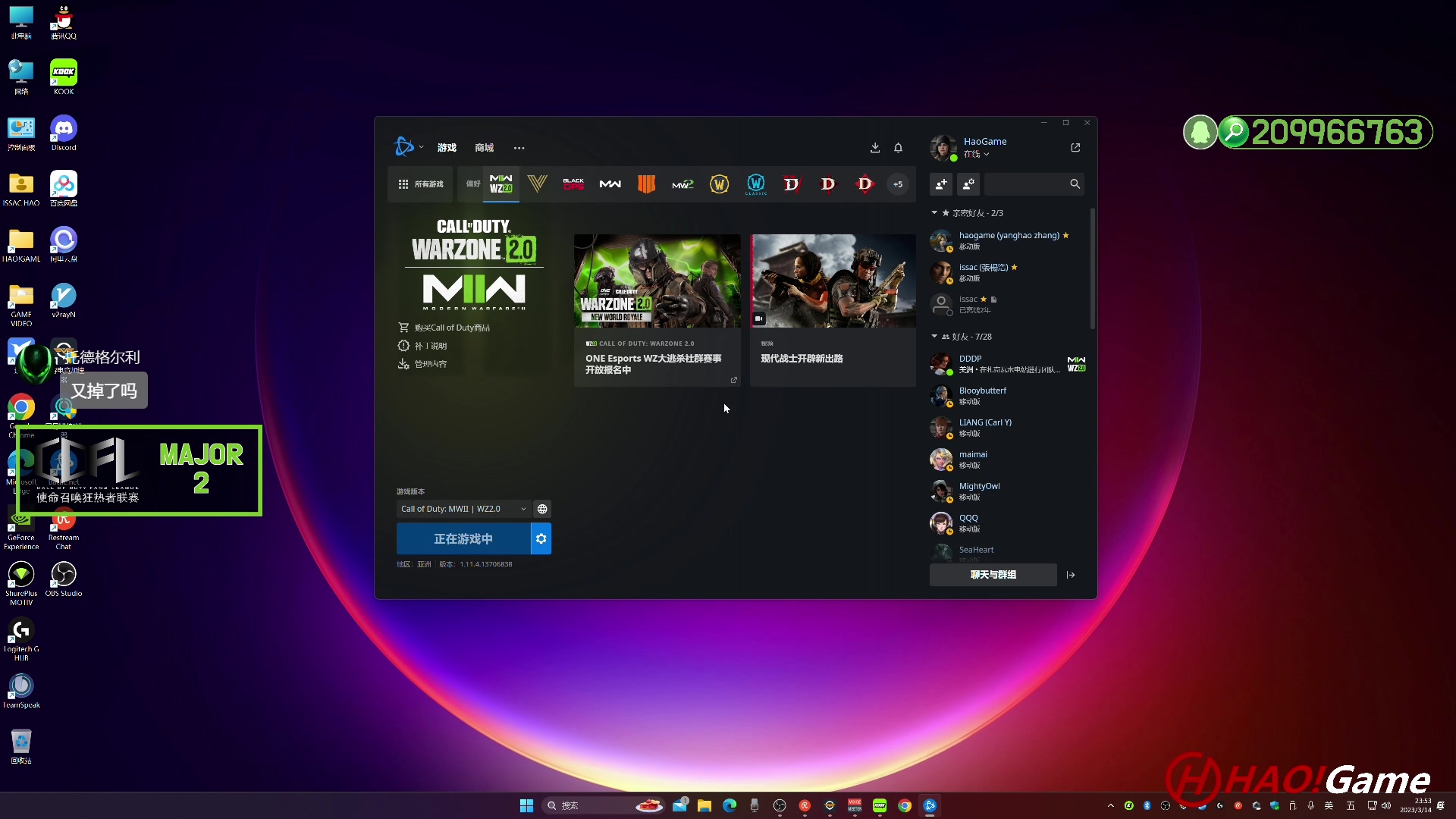Select the MW2 Campaign Remastered icon
Viewport: 1456px width, 819px height.
pos(682,184)
